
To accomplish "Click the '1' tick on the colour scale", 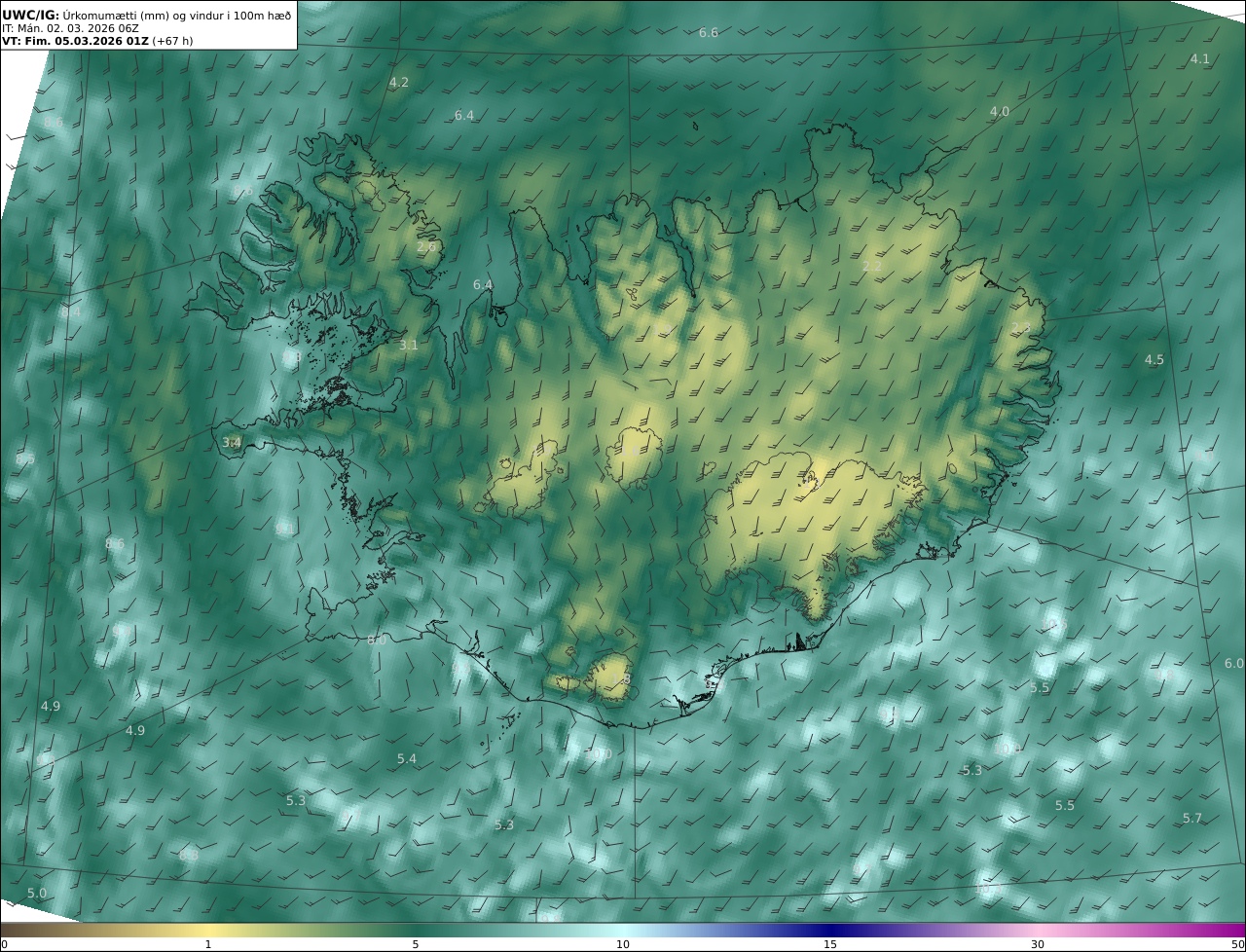I will coord(208,944).
